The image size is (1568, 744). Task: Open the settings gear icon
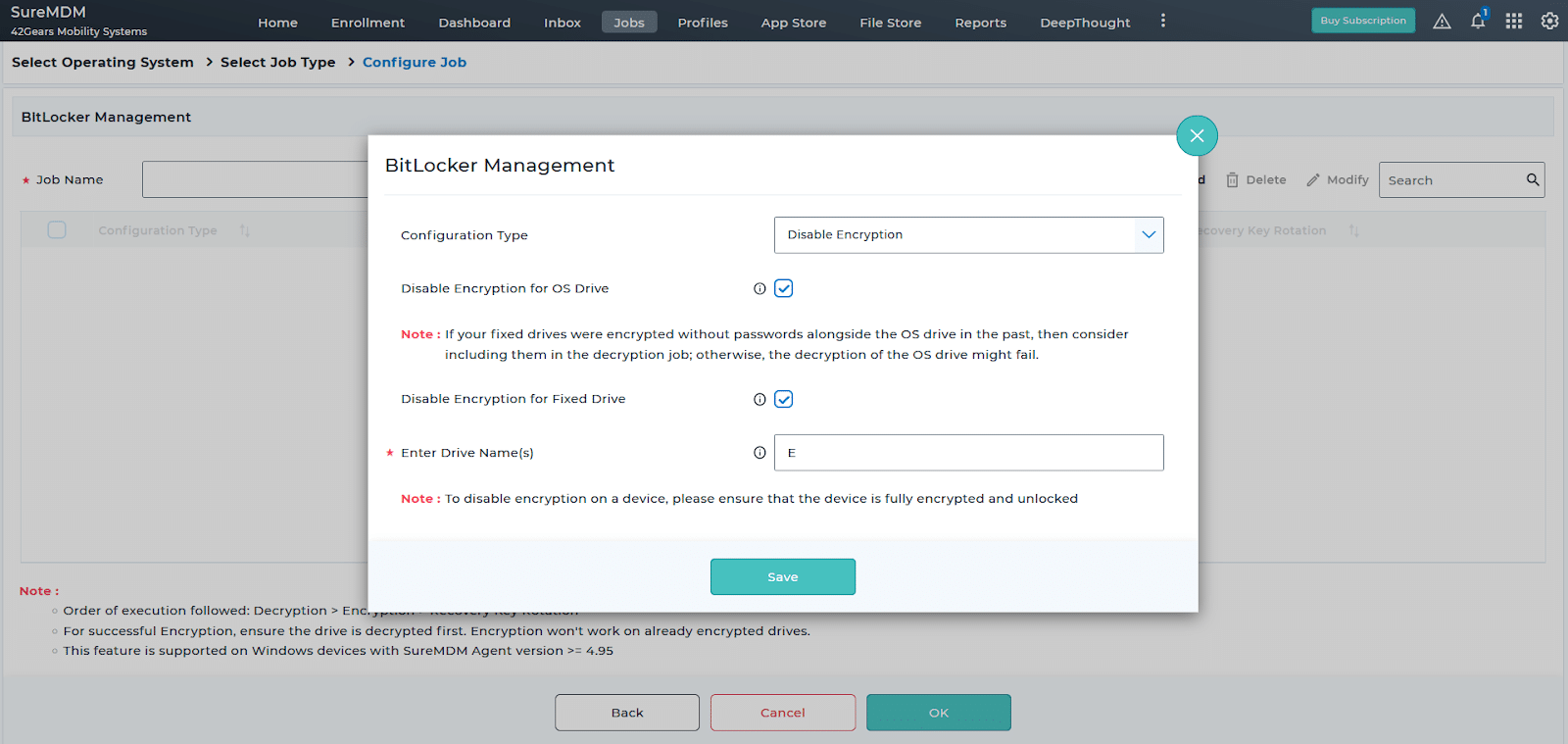pyautogui.click(x=1549, y=21)
